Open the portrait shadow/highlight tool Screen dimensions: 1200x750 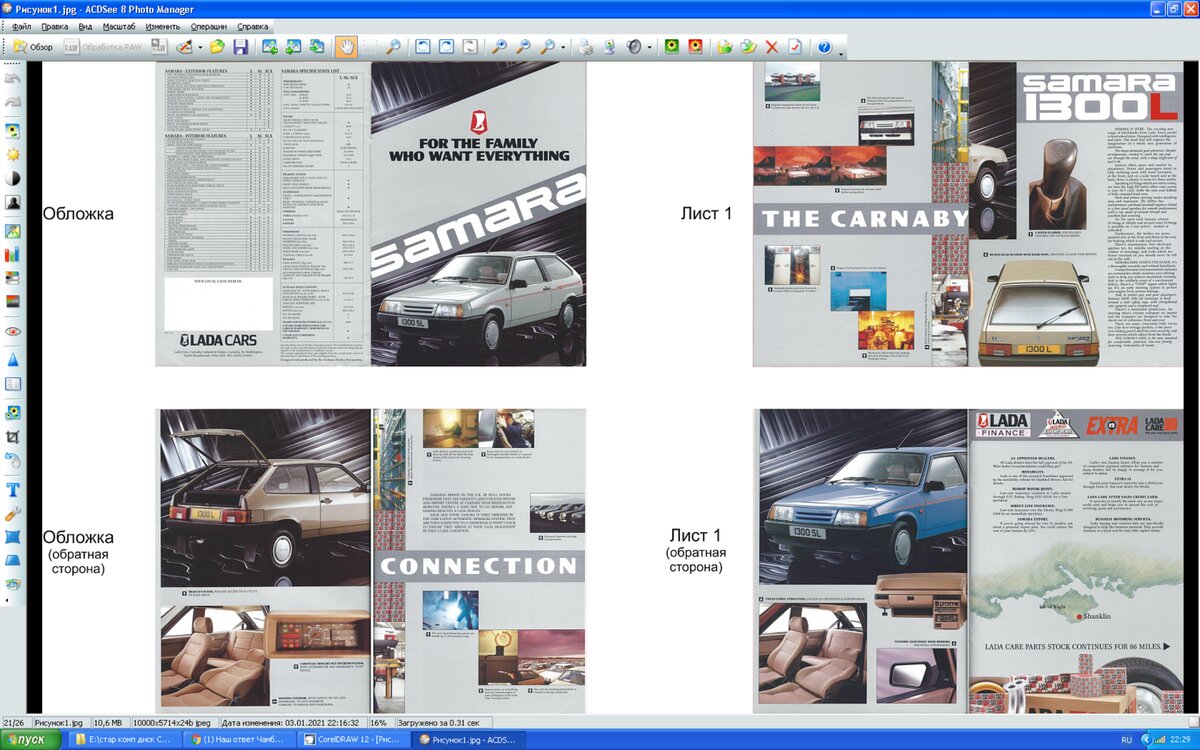[x=13, y=202]
